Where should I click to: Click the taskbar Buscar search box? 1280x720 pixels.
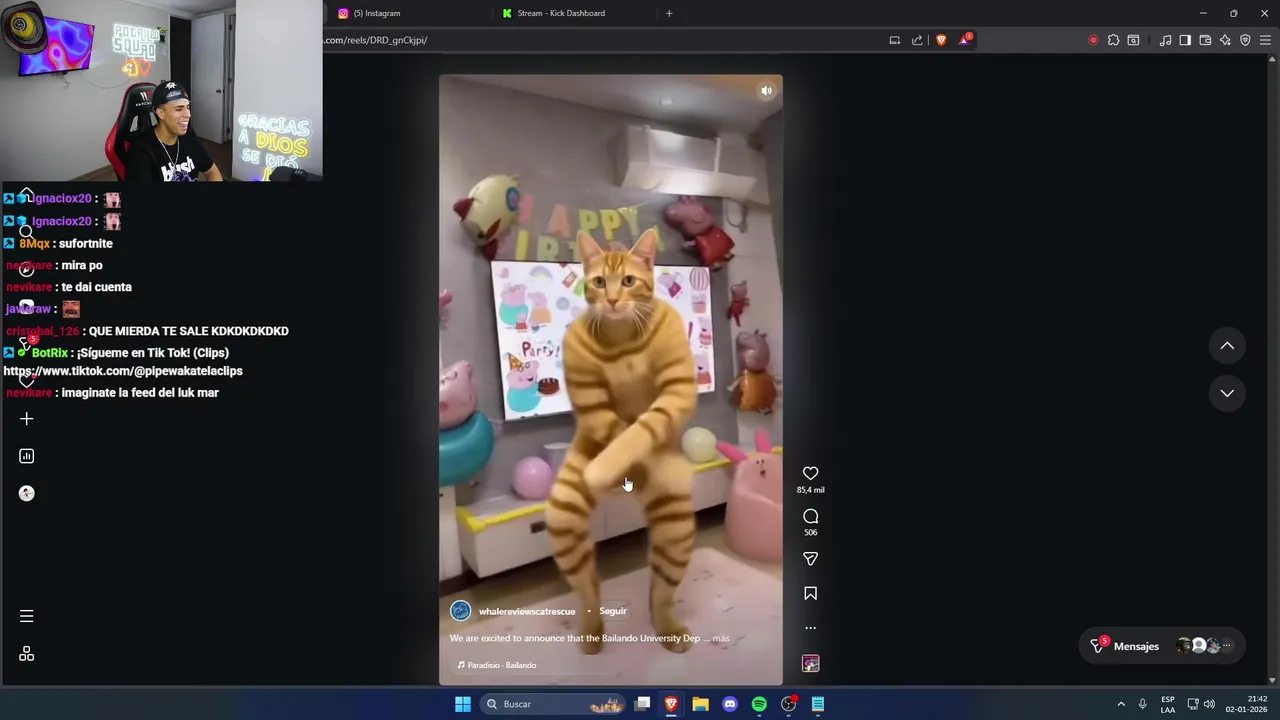[x=553, y=704]
